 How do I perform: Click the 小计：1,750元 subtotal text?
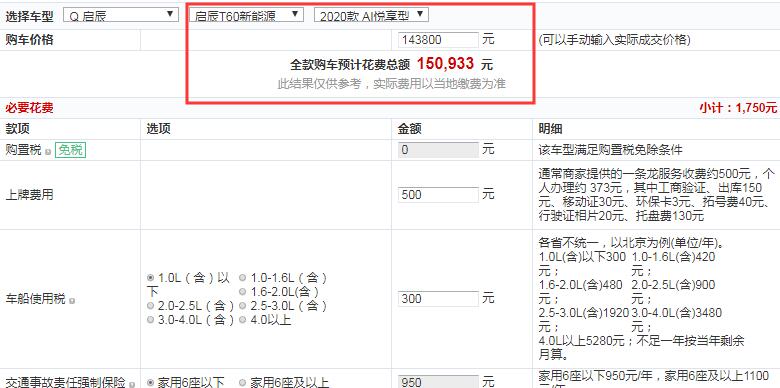click(x=738, y=108)
